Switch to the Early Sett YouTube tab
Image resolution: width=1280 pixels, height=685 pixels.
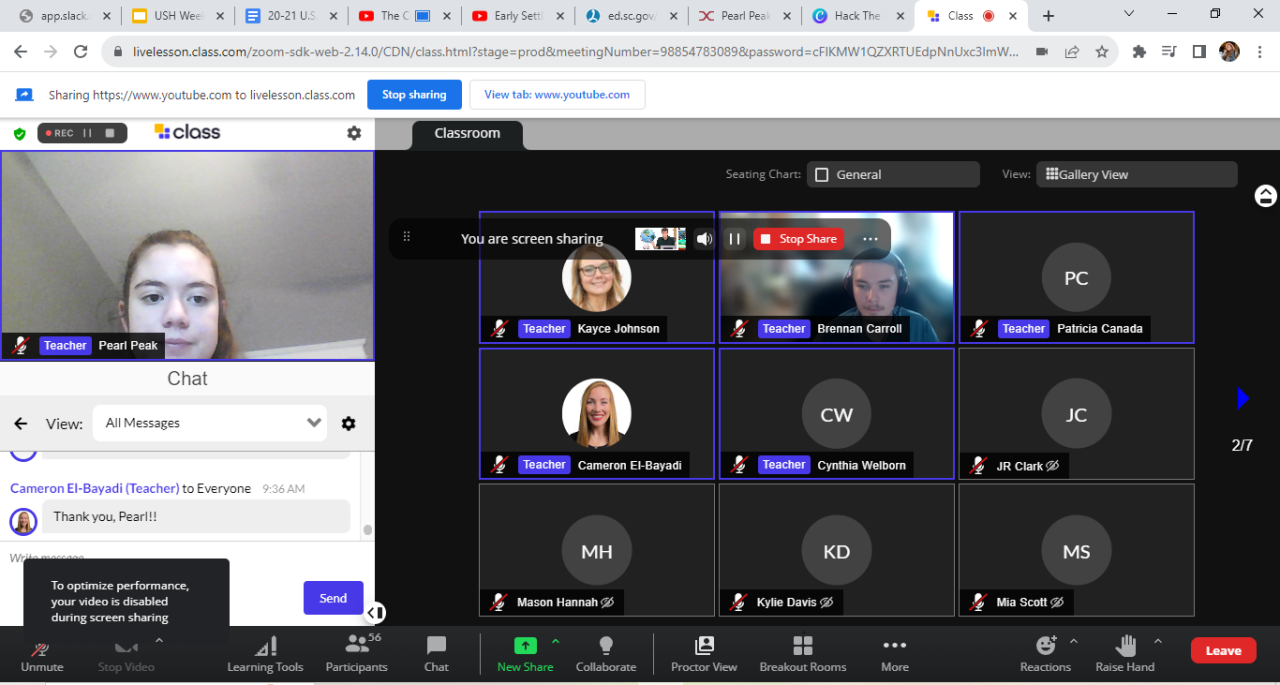click(518, 16)
